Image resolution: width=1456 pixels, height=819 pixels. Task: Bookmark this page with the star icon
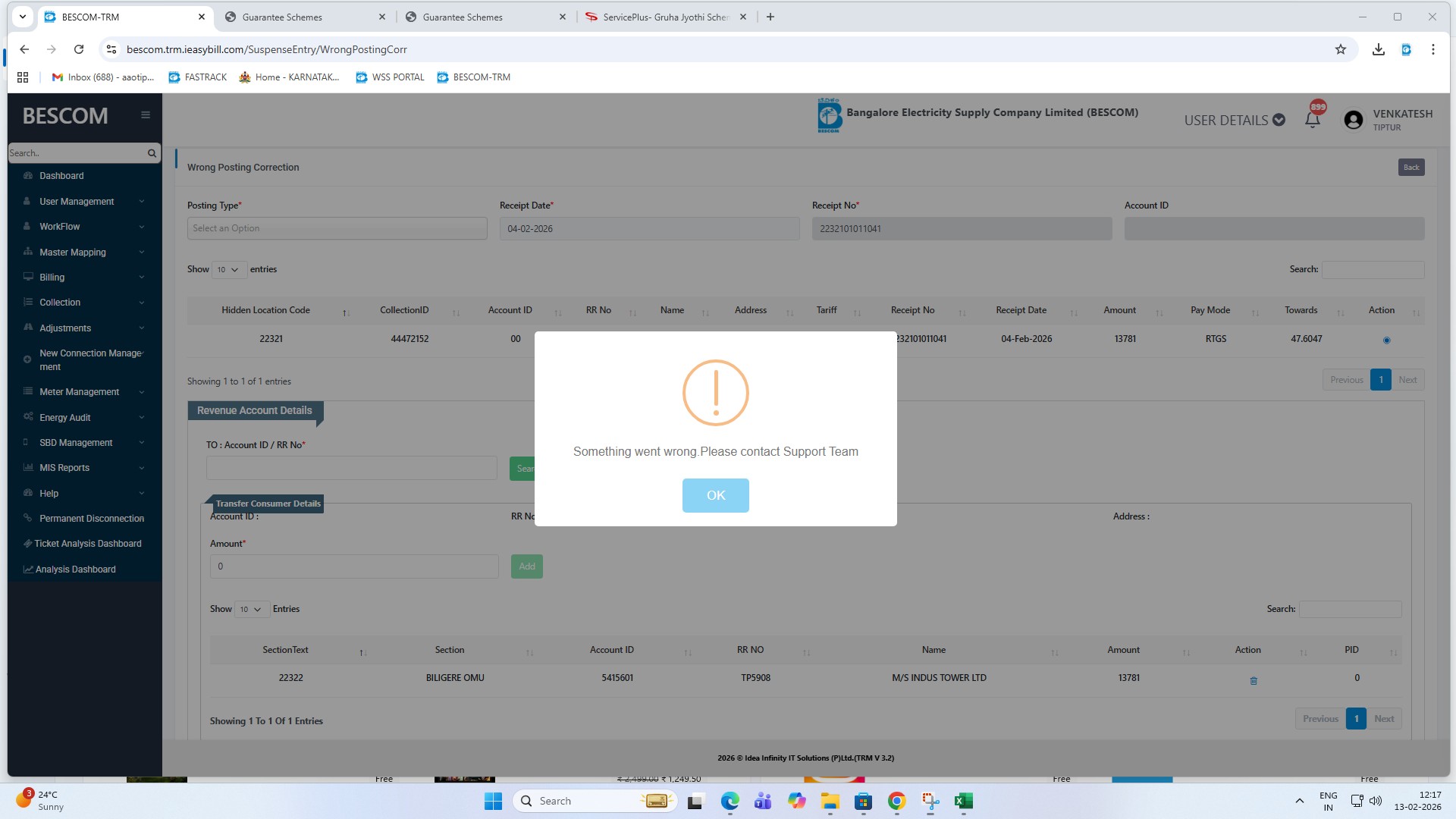point(1341,49)
